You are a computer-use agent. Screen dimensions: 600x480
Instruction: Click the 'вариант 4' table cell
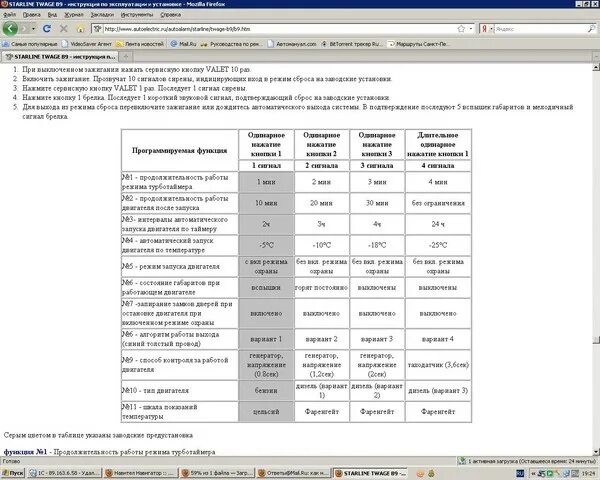pos(438,339)
